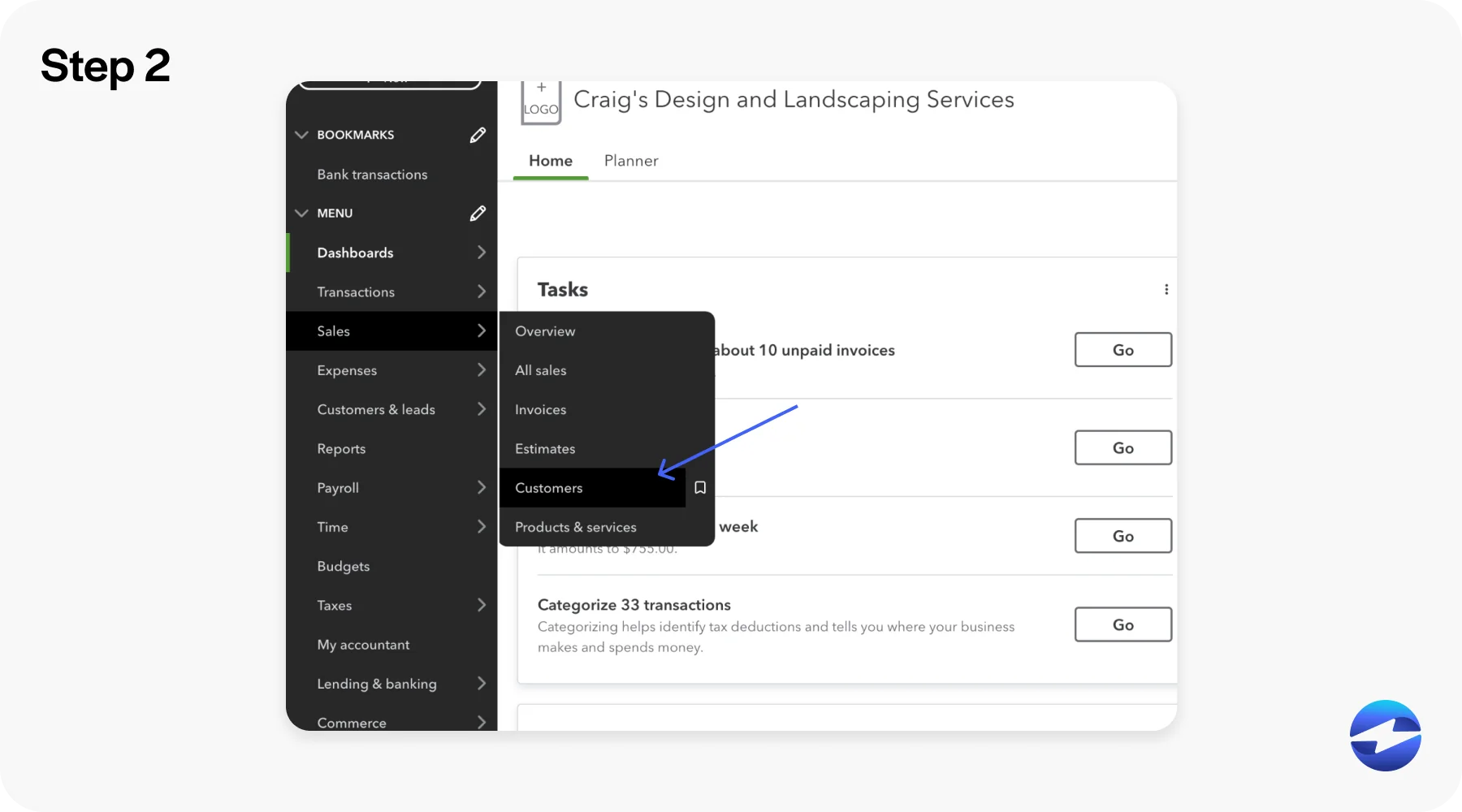Open the Tasks card three-dot menu
1462x812 pixels.
pos(1166,289)
